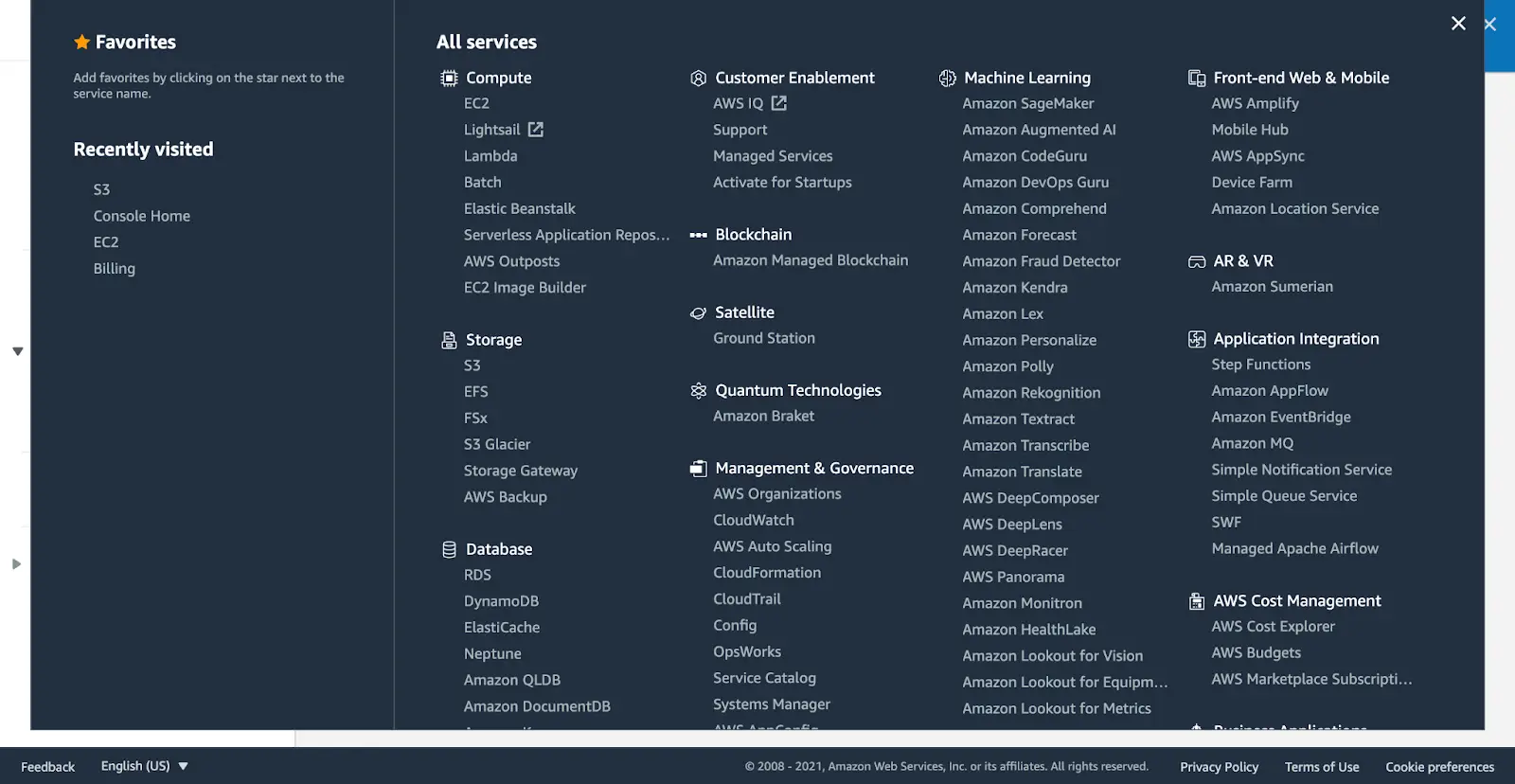Open the Privacy Policy link
Viewport: 1515px width, 784px height.
pyautogui.click(x=1220, y=767)
